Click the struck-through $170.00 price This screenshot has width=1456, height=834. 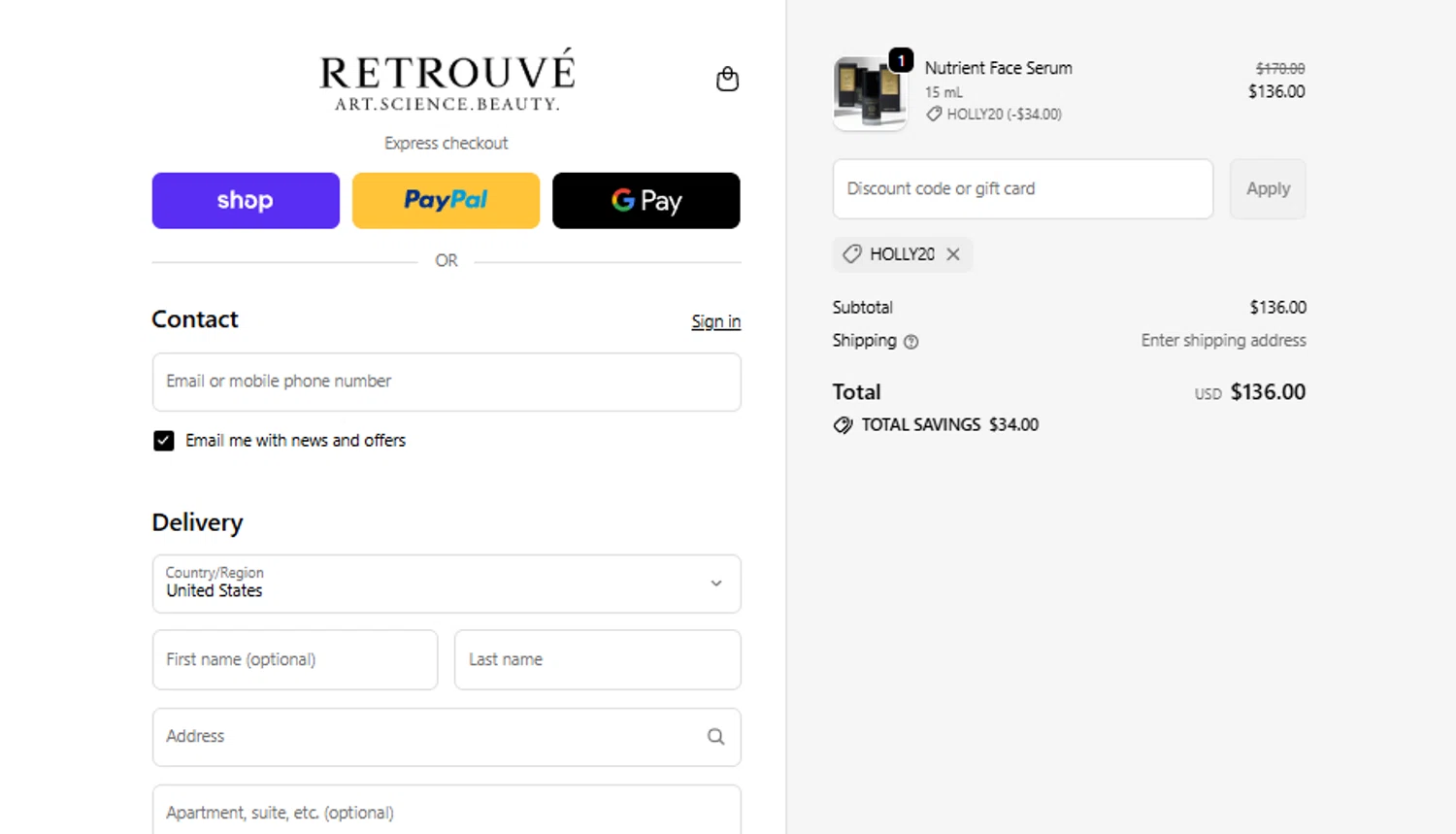[1279, 69]
